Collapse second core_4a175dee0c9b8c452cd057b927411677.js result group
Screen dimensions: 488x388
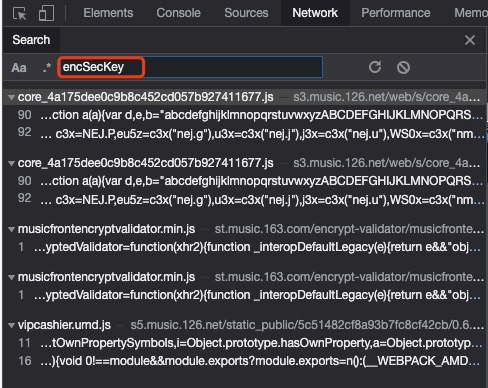(12, 163)
